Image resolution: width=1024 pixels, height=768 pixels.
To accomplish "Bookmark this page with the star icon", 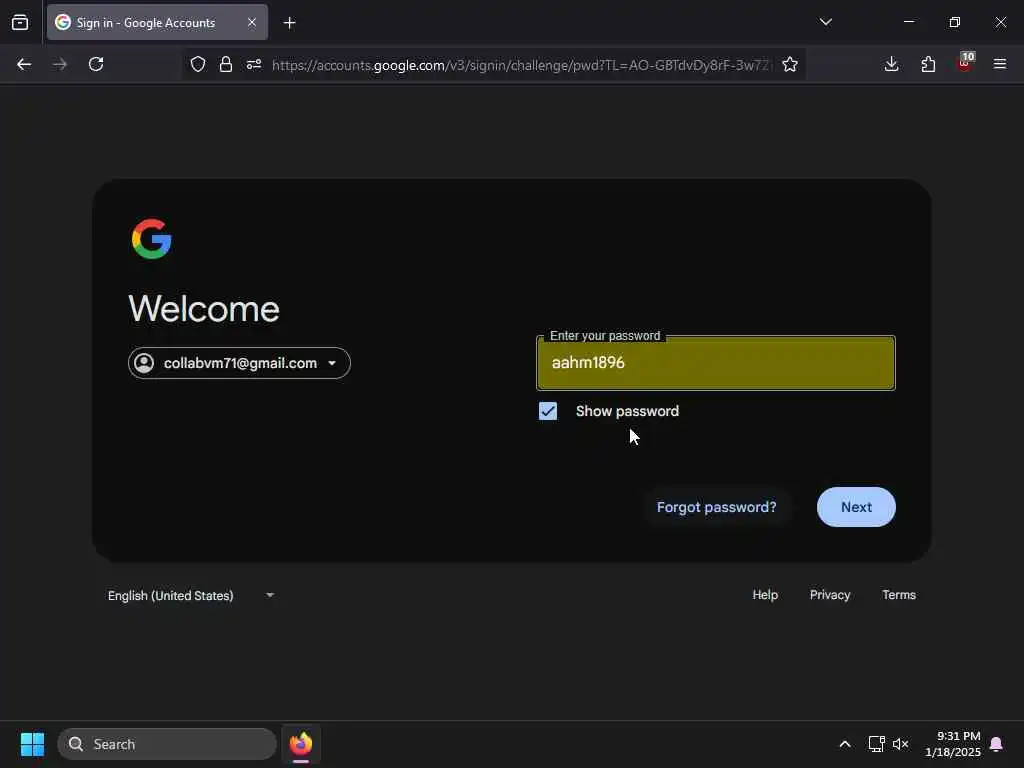I will tap(790, 64).
